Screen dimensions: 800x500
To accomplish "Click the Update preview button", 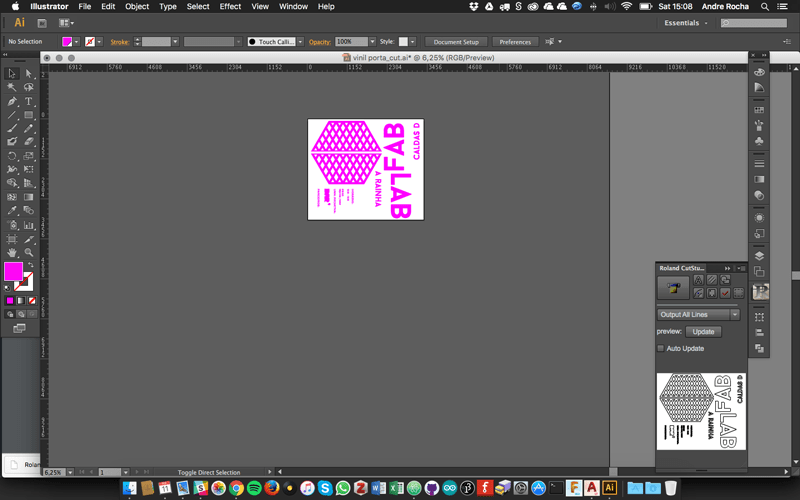I will click(x=703, y=332).
